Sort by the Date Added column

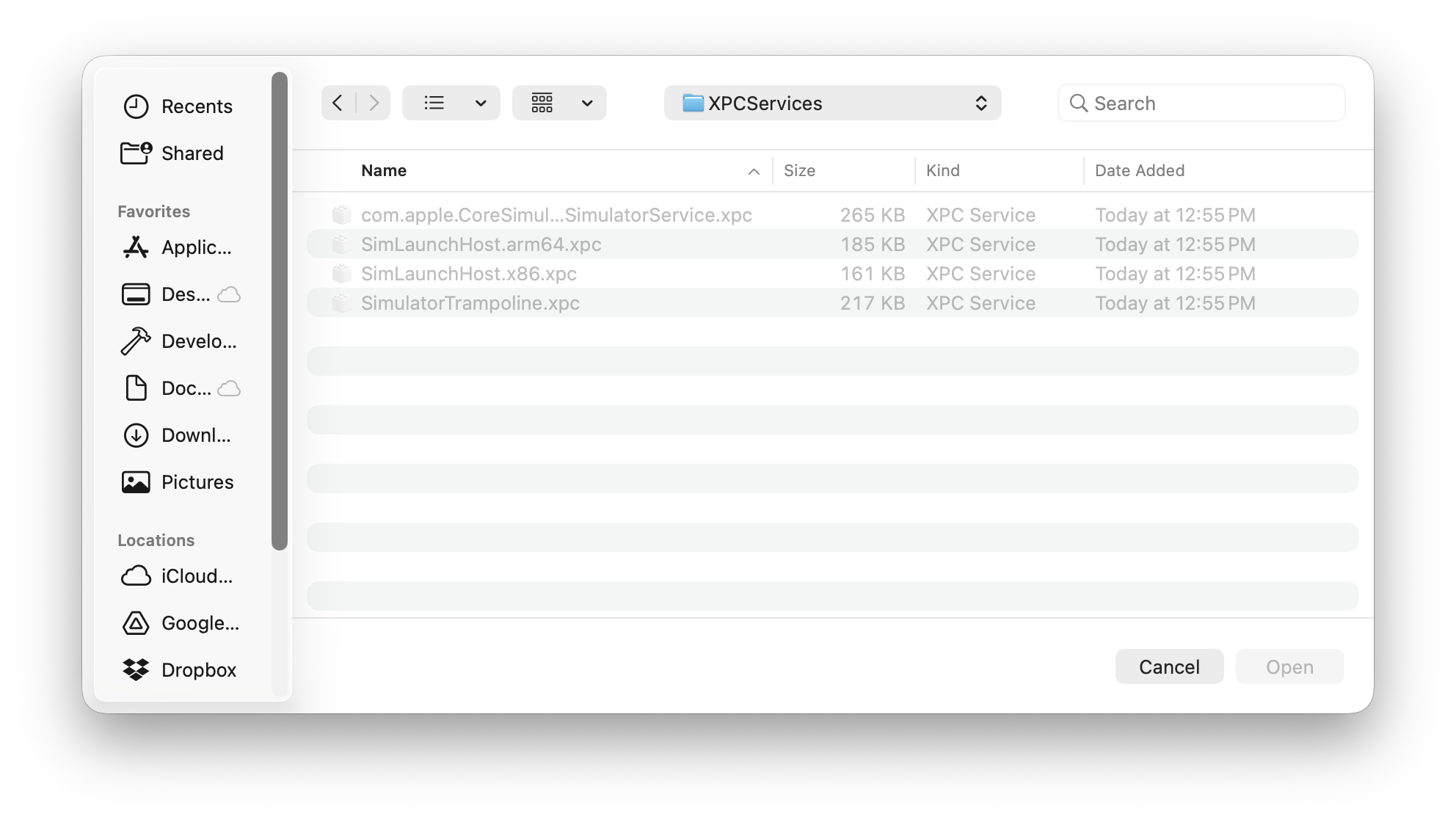tap(1138, 170)
